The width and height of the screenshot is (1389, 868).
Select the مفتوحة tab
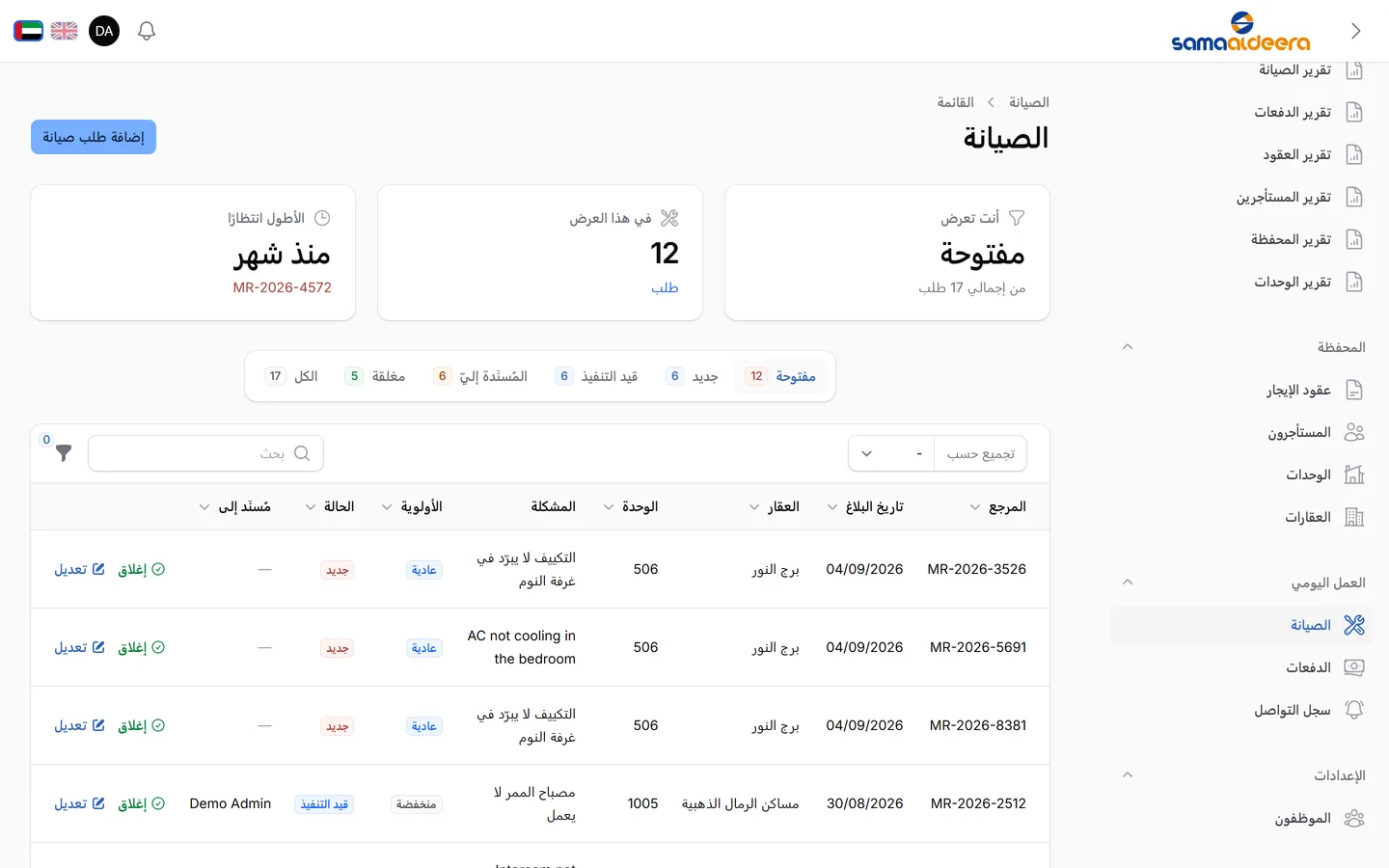point(780,376)
